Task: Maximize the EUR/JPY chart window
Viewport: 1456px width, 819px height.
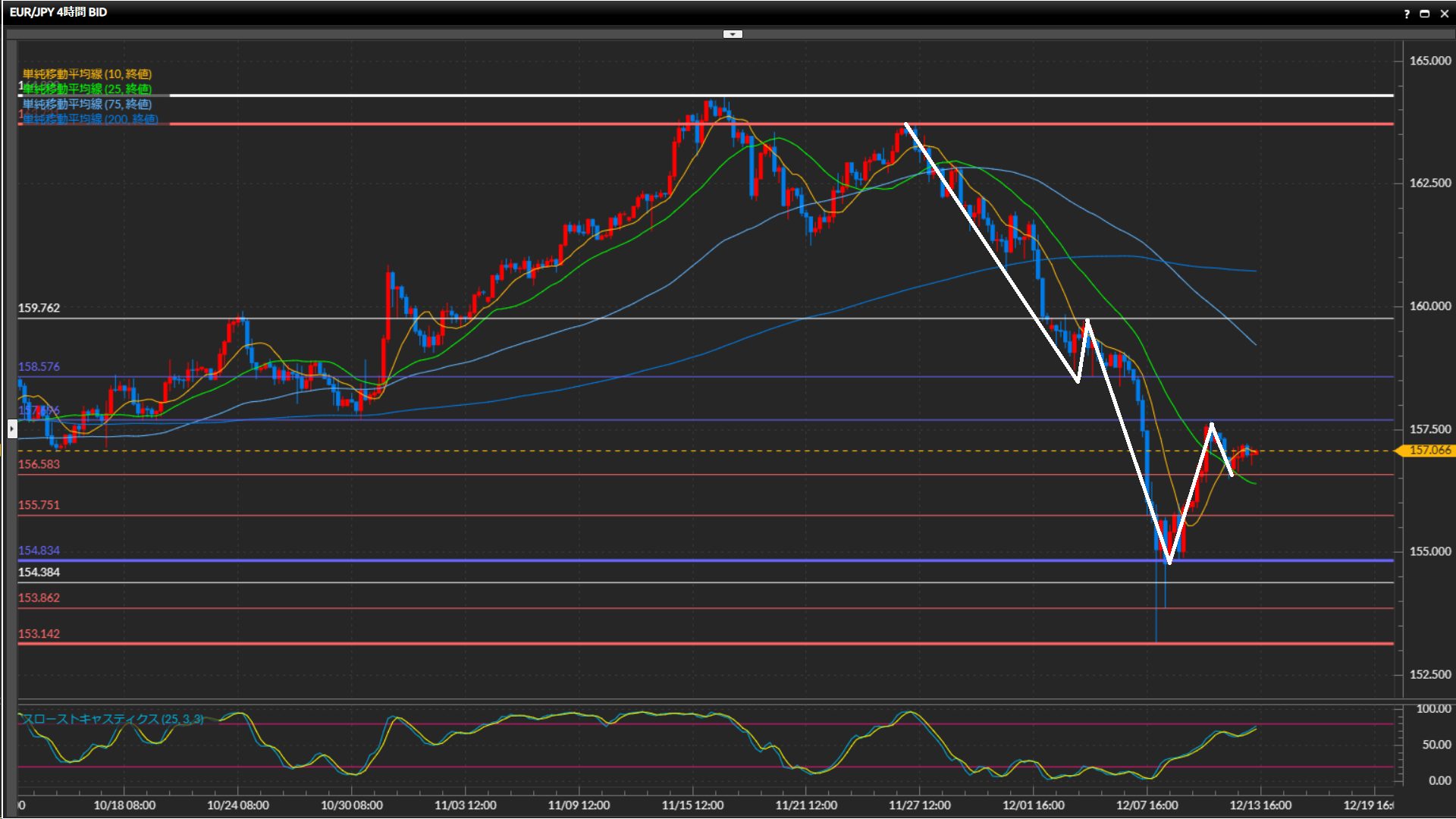Action: point(1425,14)
